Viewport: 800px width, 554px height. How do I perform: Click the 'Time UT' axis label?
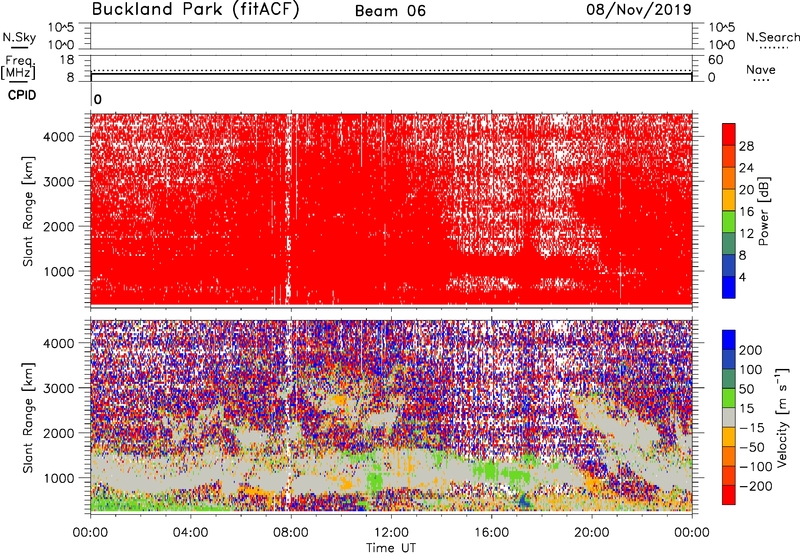pyautogui.click(x=391, y=547)
